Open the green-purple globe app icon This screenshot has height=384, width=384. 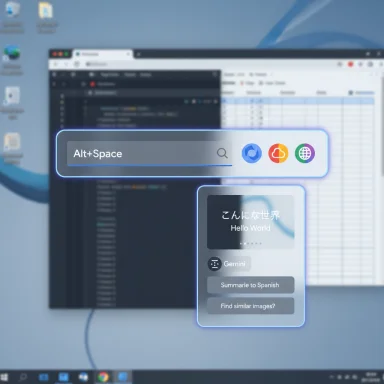pos(305,153)
